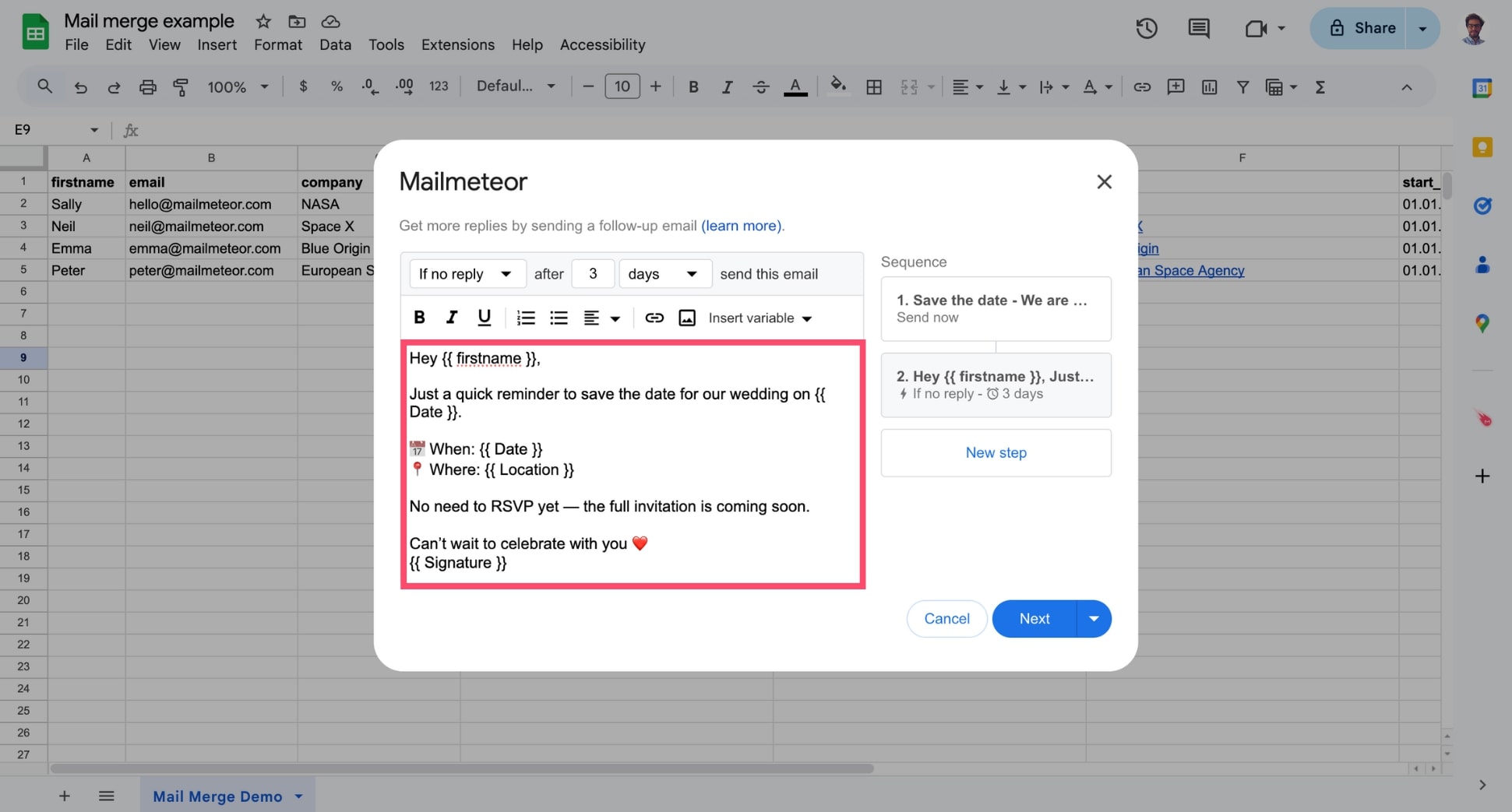The width and height of the screenshot is (1512, 812).
Task: Edit the delay days input field
Action: 593,273
